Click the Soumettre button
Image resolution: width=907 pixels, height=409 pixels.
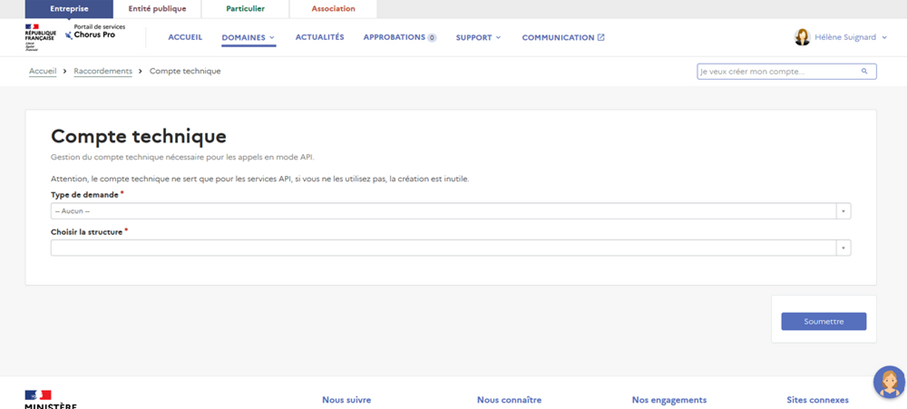(x=824, y=322)
